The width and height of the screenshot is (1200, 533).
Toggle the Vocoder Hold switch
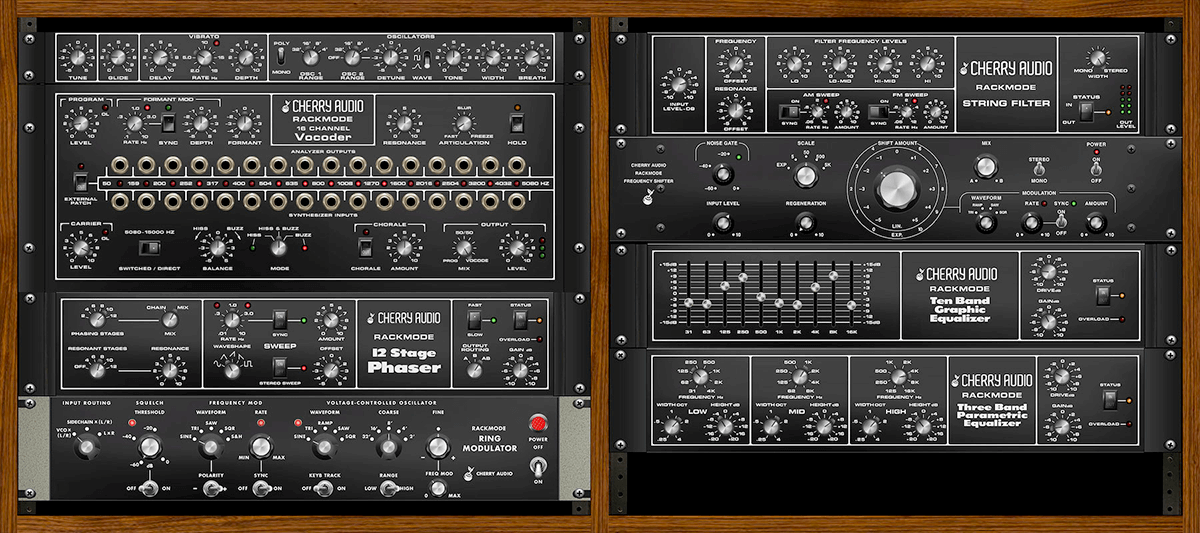(x=516, y=123)
